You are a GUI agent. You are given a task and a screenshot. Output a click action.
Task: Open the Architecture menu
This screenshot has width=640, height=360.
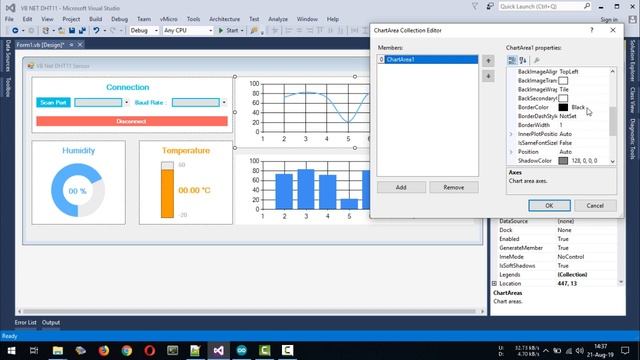tap(224, 19)
